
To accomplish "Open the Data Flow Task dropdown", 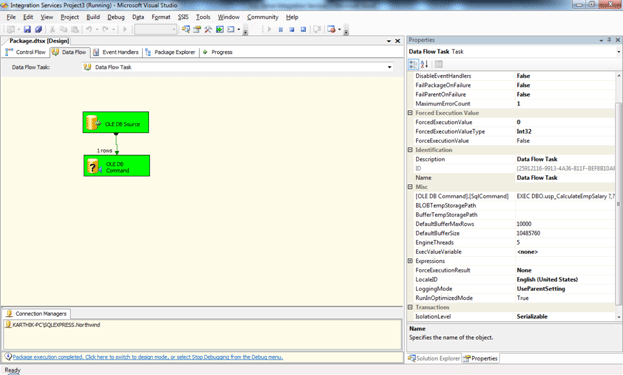I will click(389, 67).
